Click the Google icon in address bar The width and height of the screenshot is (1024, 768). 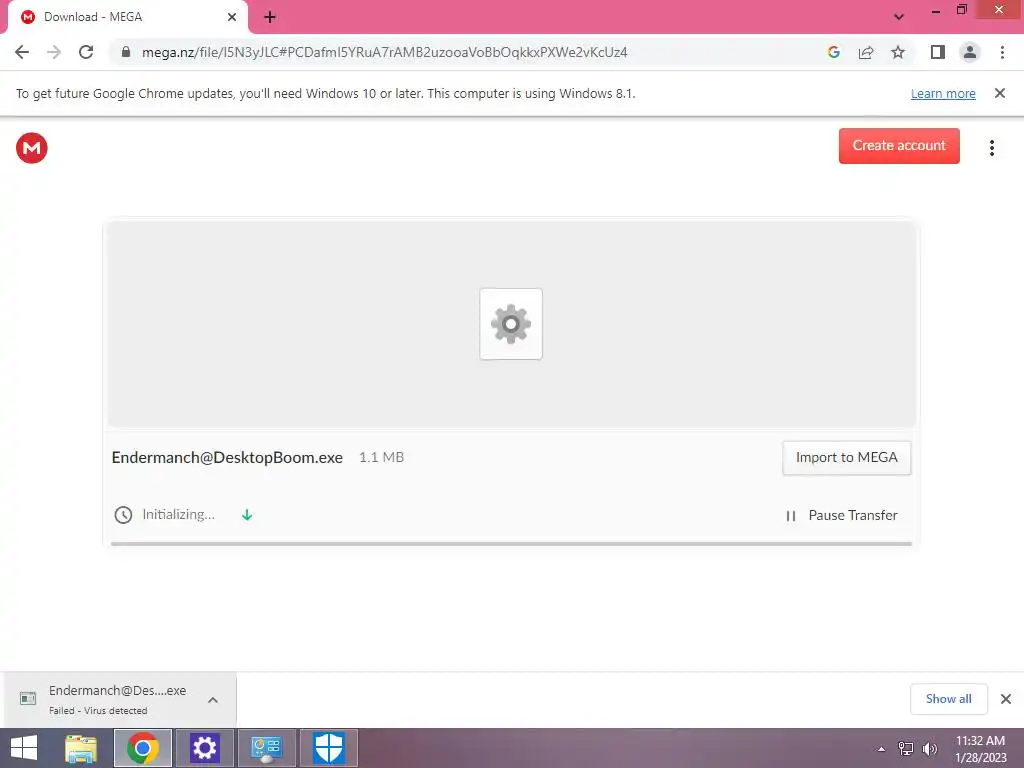point(833,52)
